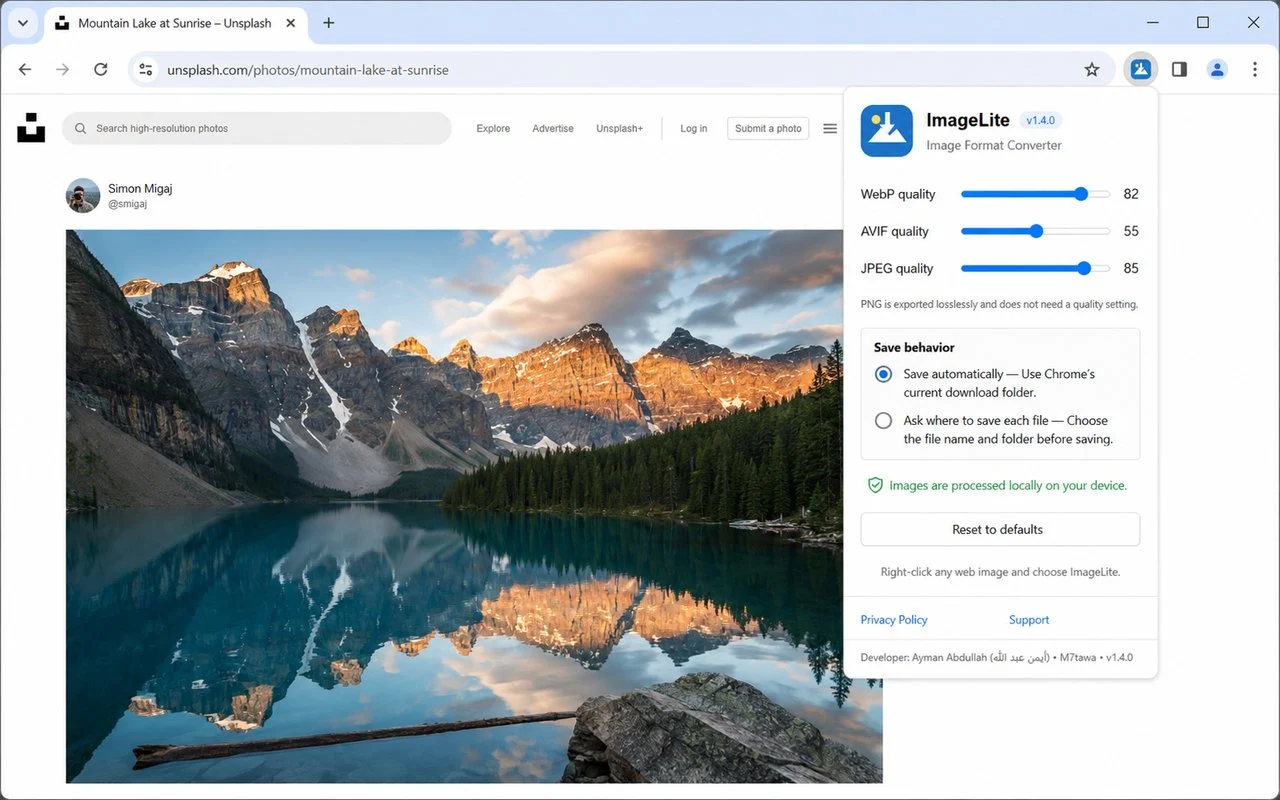
Task: Click the v1.4.0 version badge
Action: tap(1040, 120)
